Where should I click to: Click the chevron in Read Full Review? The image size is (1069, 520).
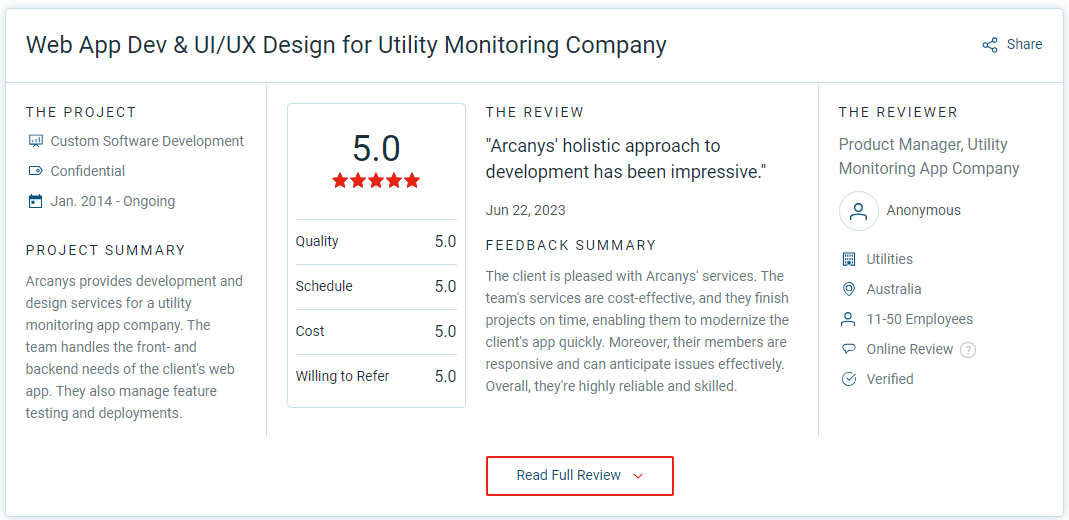[638, 476]
